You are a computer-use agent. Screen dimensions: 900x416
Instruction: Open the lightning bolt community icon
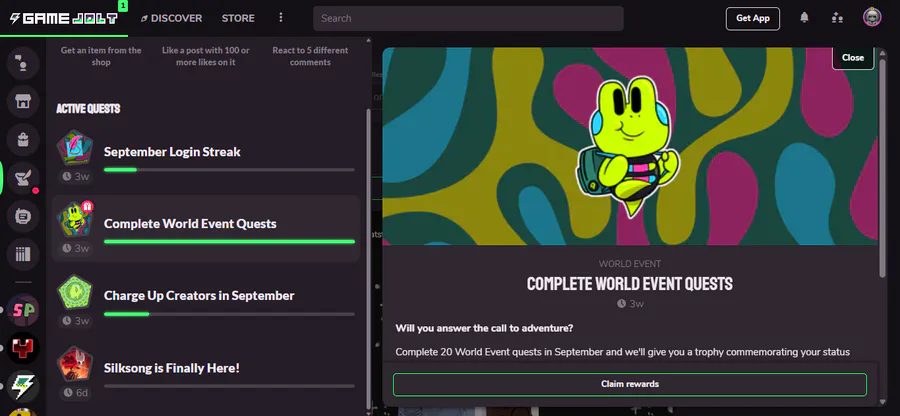click(23, 387)
